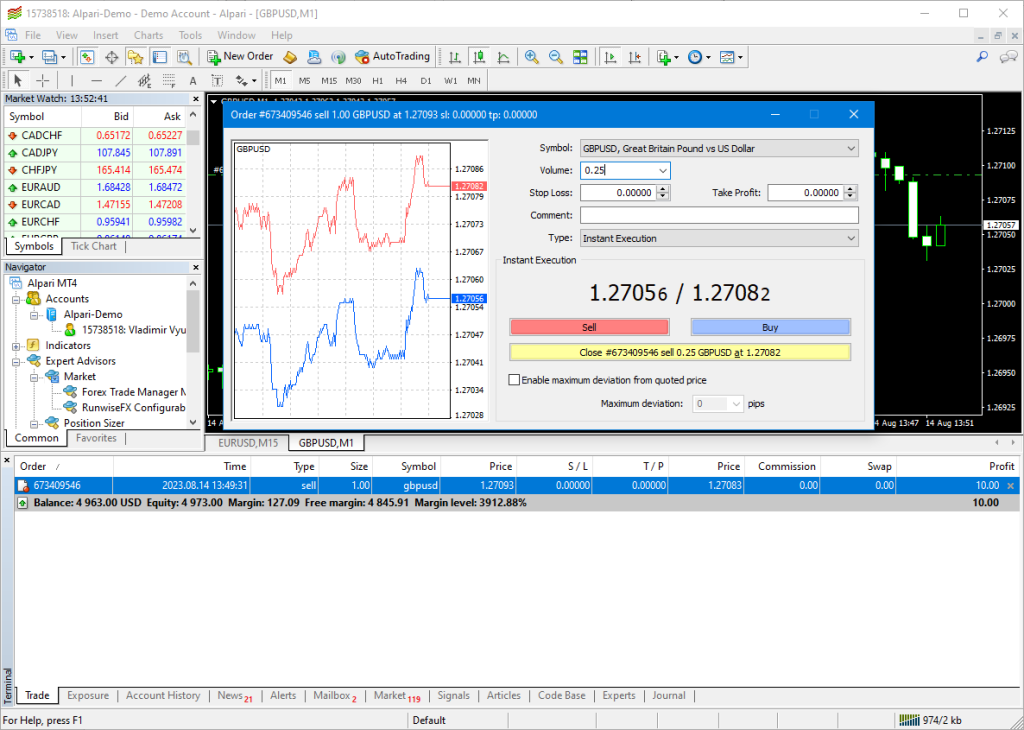Switch to the Account History tab
Screen dimensions: 1024x730
point(163,696)
